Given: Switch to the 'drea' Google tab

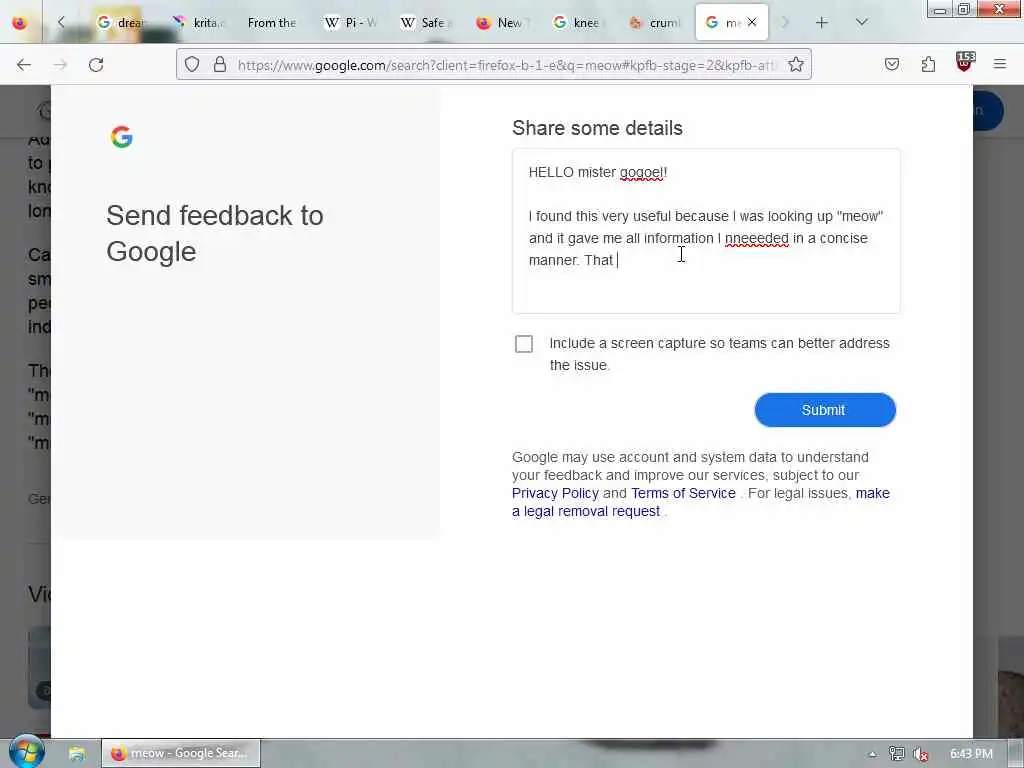Looking at the screenshot, I should pyautogui.click(x=121, y=23).
